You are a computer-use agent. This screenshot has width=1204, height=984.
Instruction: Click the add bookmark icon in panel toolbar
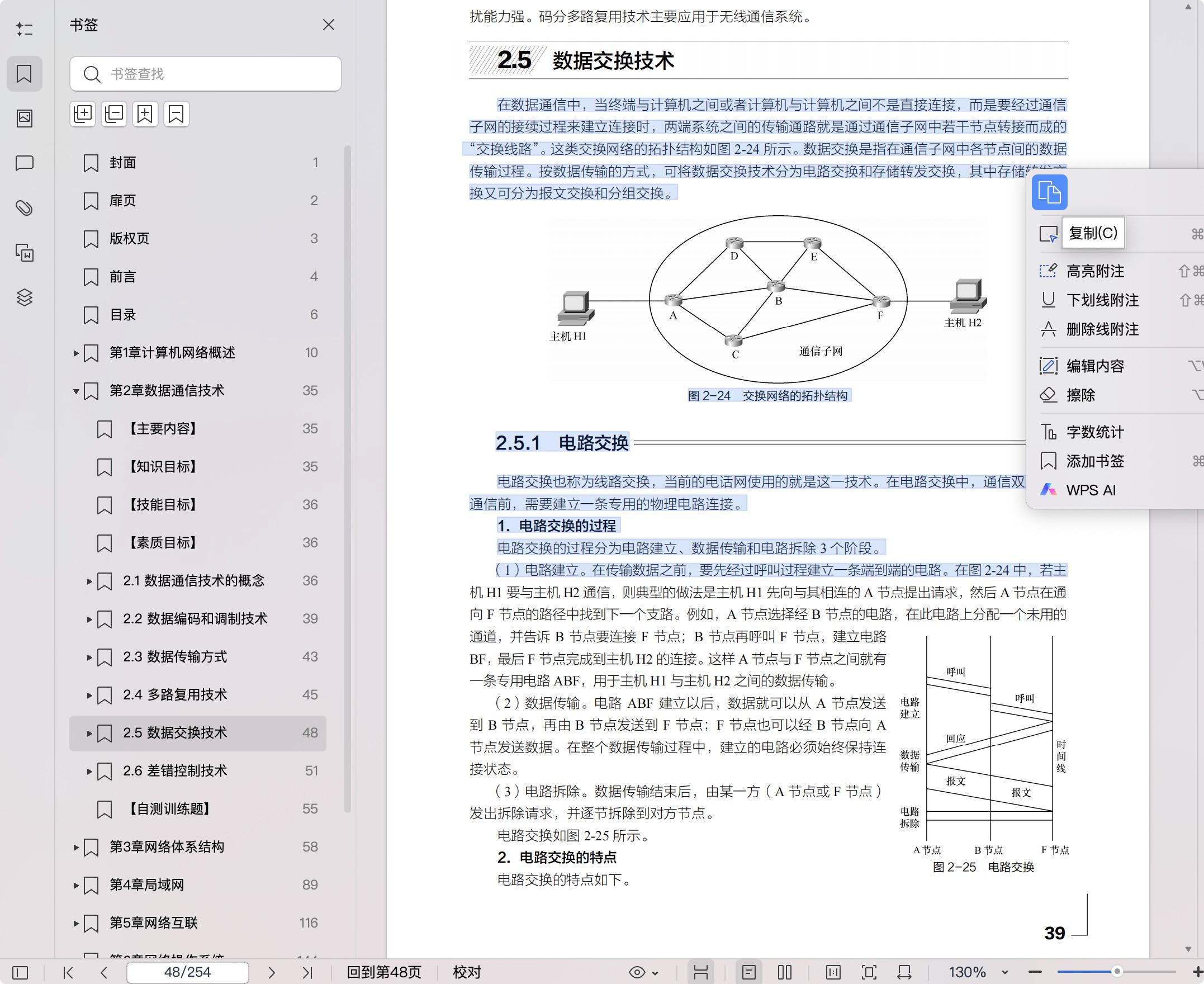click(145, 115)
